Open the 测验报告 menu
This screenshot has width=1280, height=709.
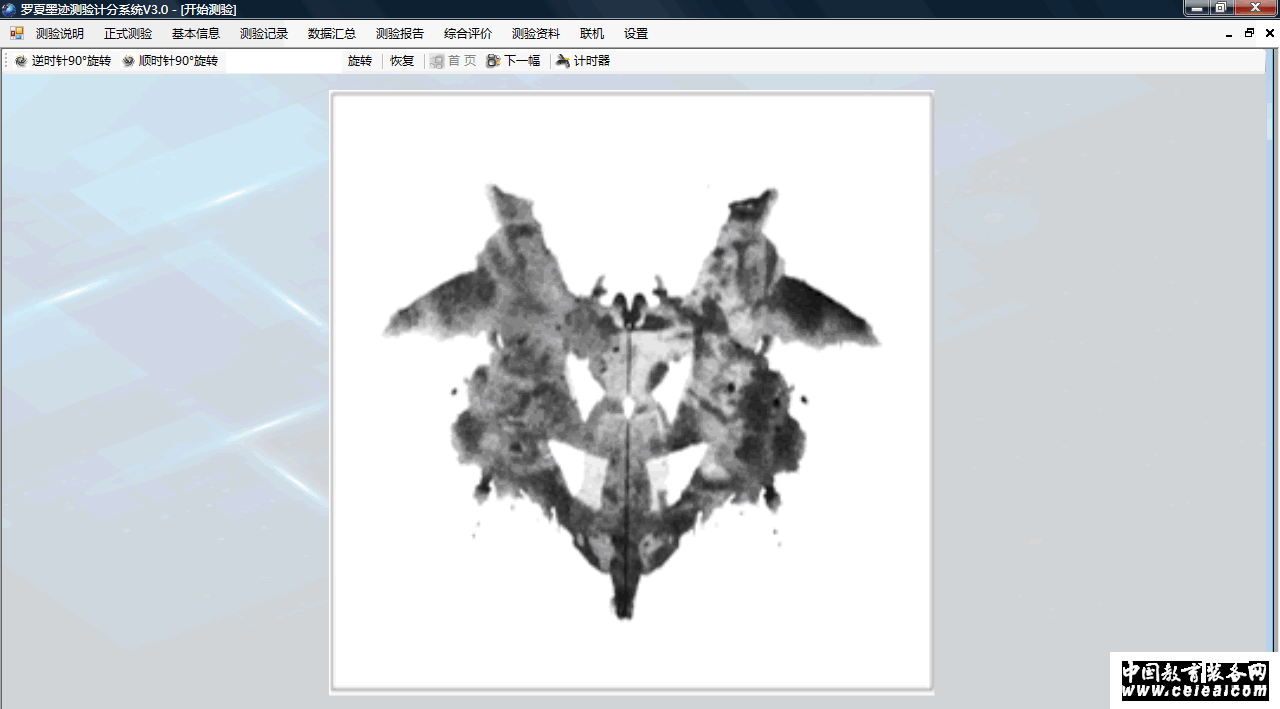400,33
